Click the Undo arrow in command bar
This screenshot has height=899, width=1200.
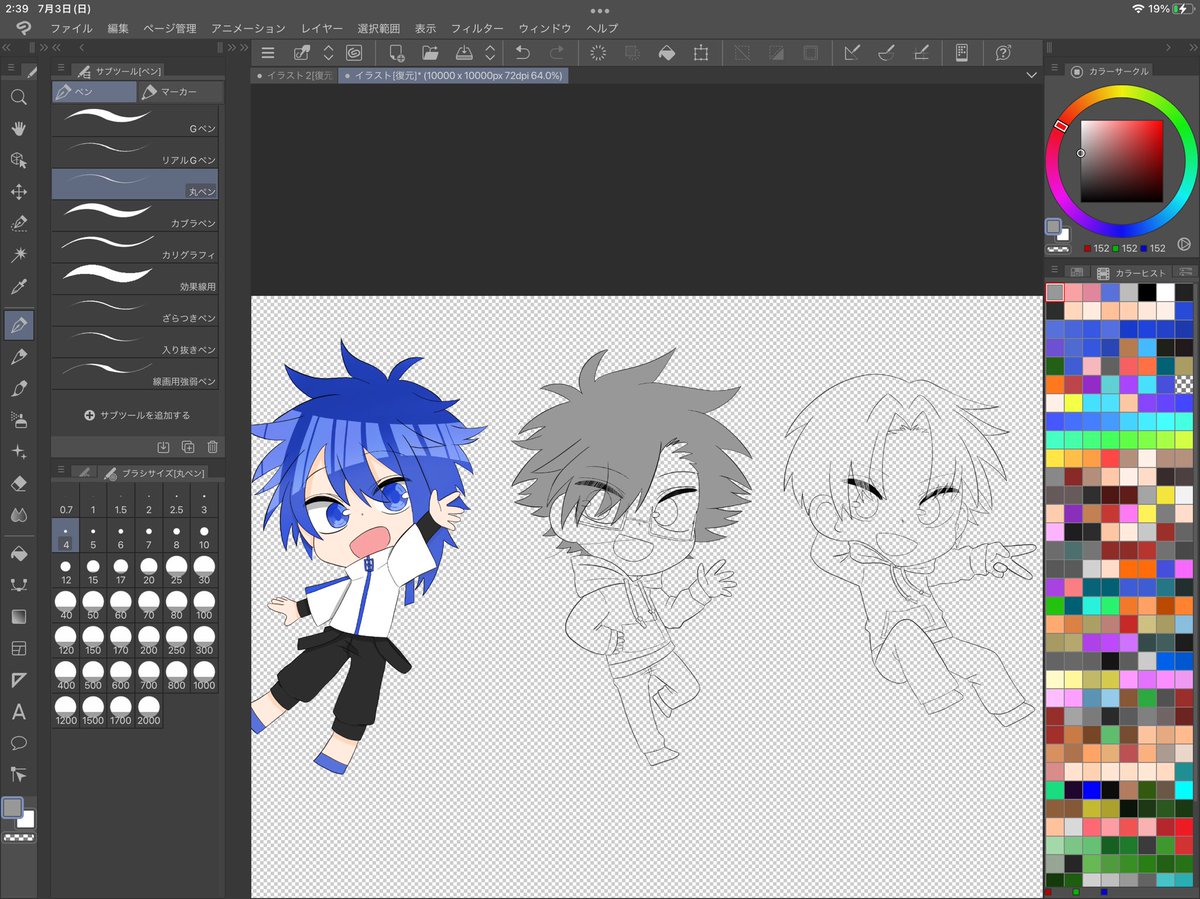click(522, 53)
